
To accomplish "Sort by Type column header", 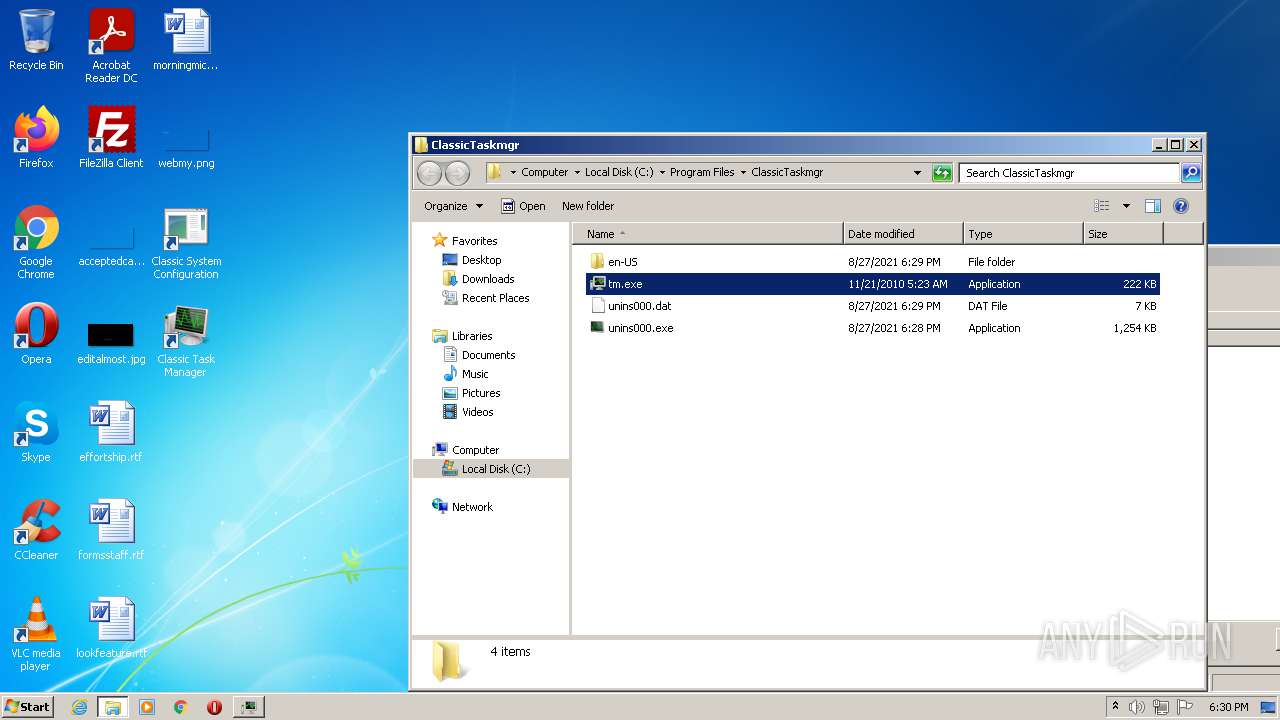I will [1023, 234].
